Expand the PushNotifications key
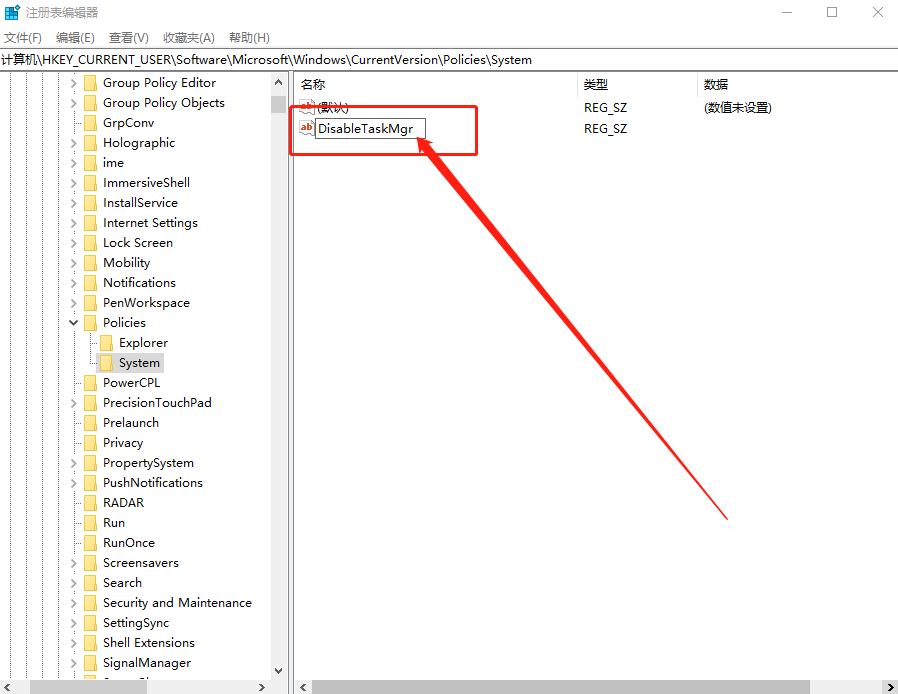Image resolution: width=898 pixels, height=694 pixels. tap(73, 483)
